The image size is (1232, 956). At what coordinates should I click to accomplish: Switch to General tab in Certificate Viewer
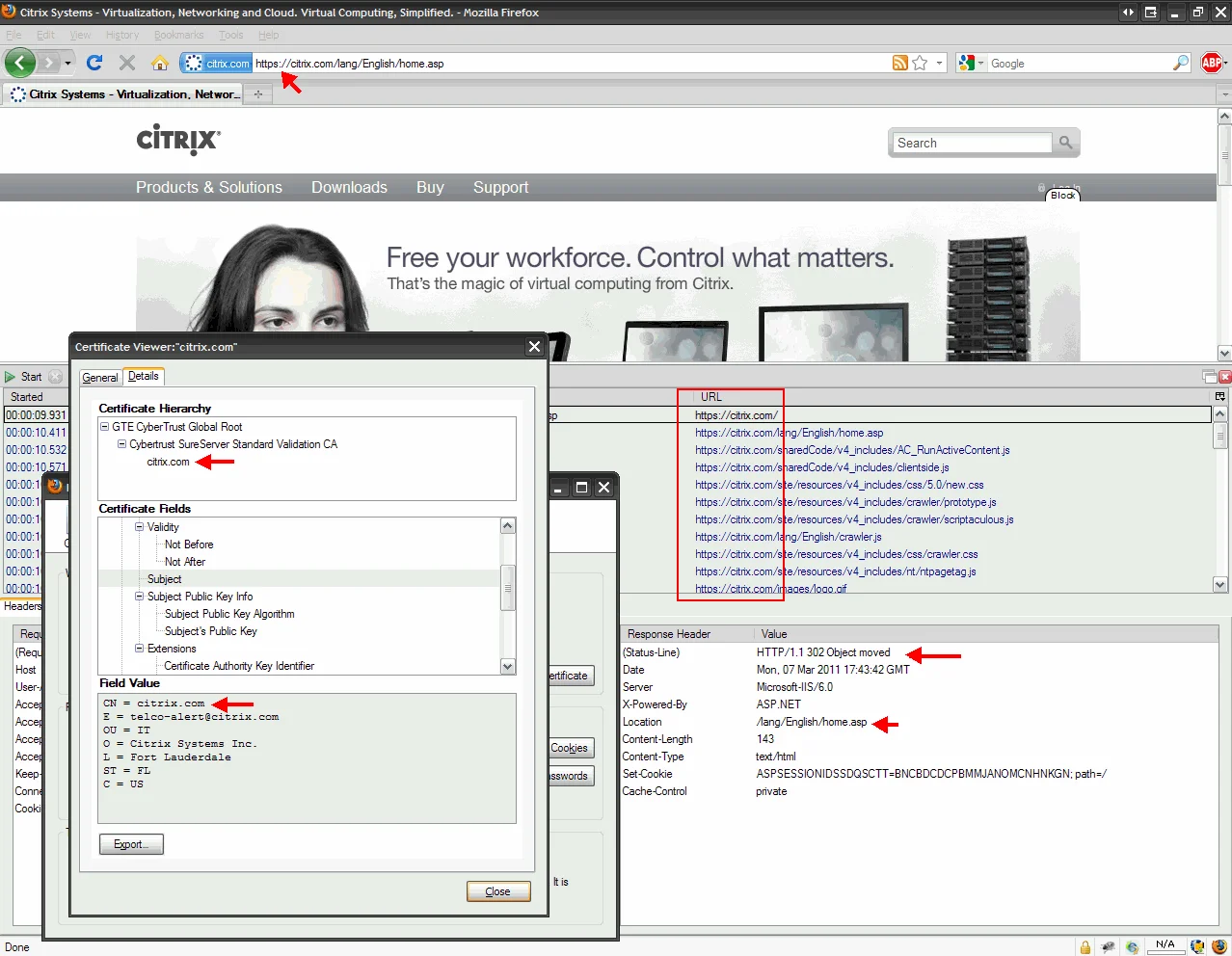point(100,378)
